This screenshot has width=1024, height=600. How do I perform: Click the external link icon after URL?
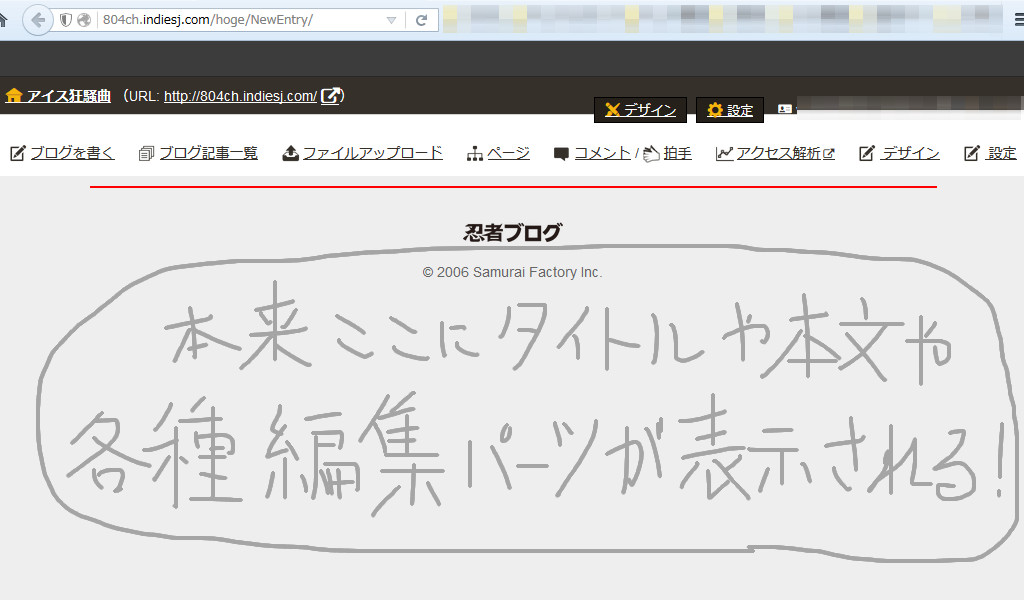point(331,96)
